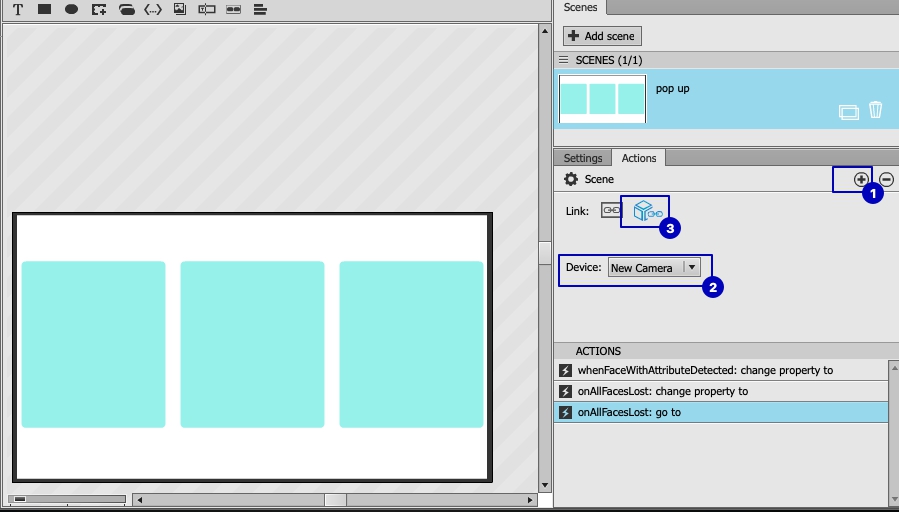Open the align left options icon
The height and width of the screenshot is (512, 899).
[260, 9]
